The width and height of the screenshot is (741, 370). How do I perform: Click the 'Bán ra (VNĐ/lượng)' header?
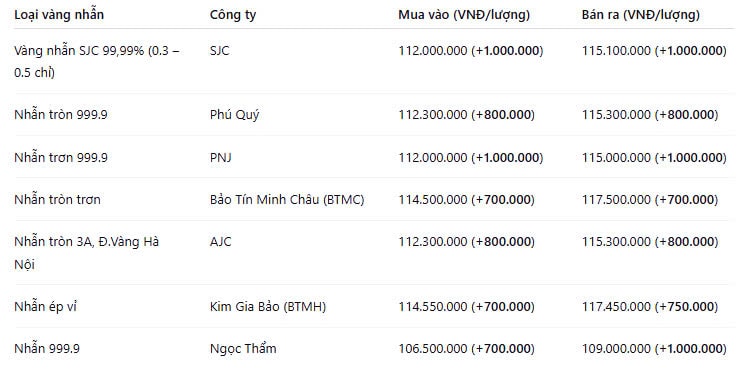(x=641, y=15)
